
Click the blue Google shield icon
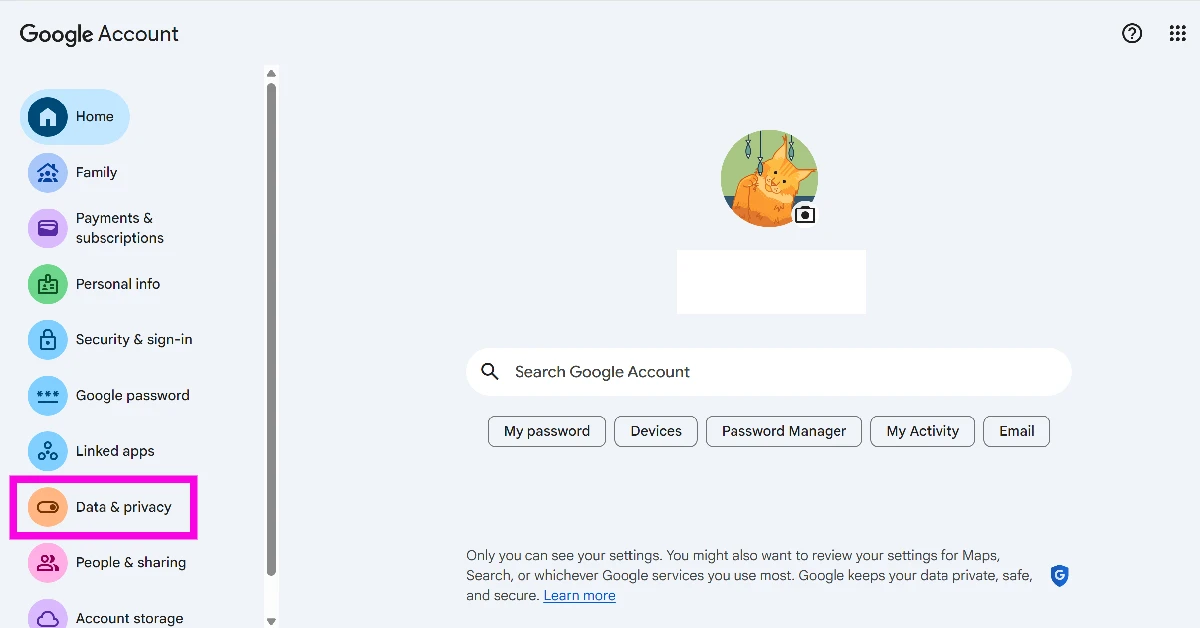point(1060,575)
